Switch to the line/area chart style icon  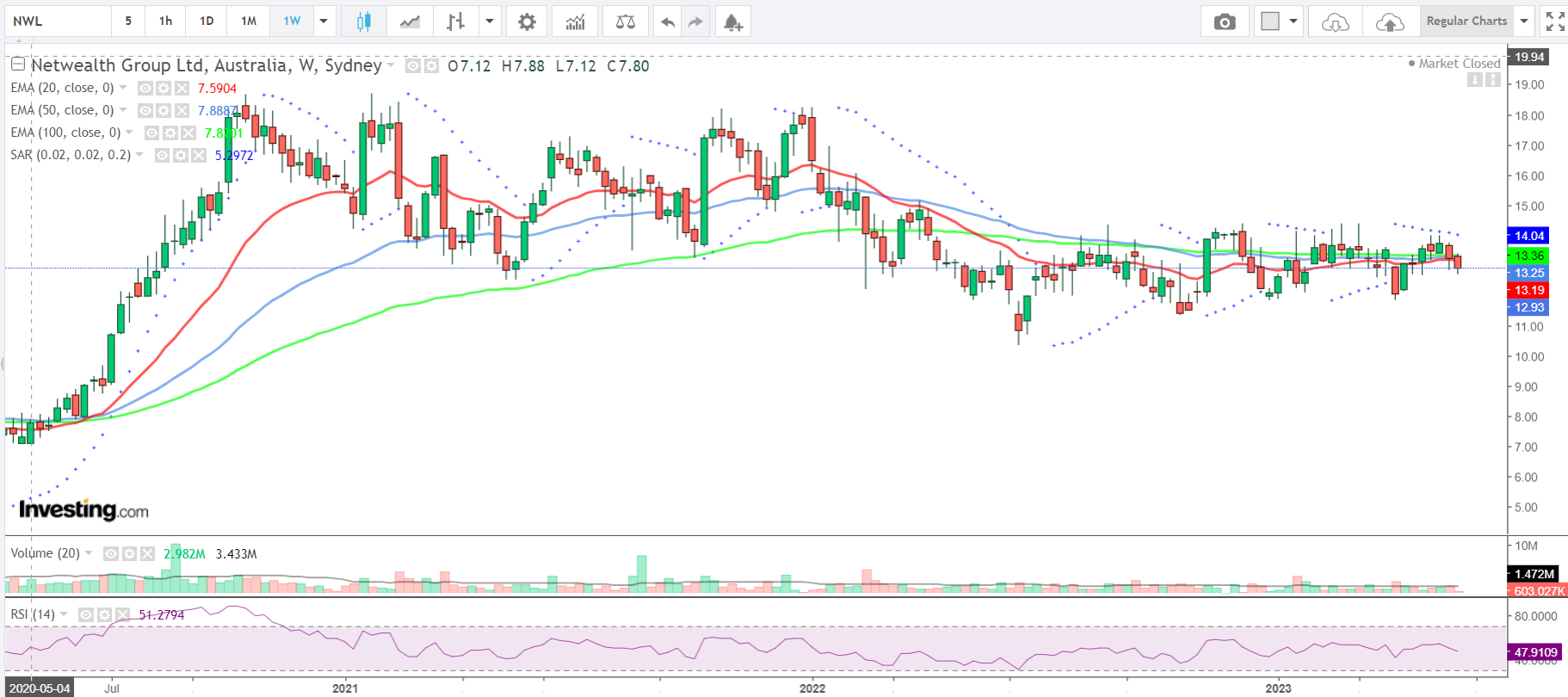(410, 22)
